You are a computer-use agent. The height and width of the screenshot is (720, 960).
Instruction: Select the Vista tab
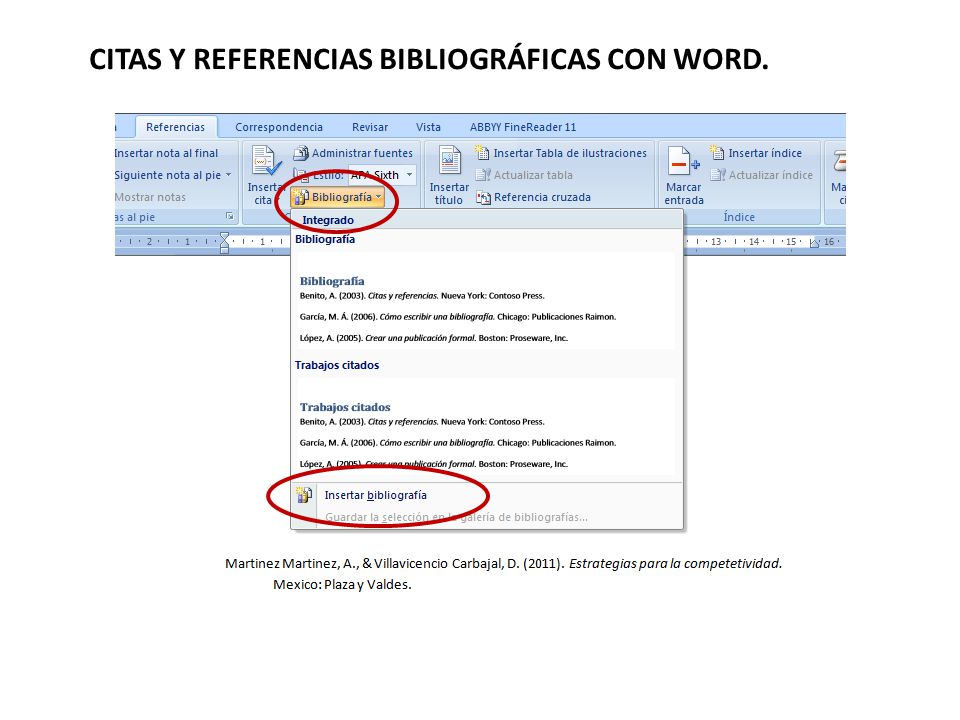[x=428, y=127]
